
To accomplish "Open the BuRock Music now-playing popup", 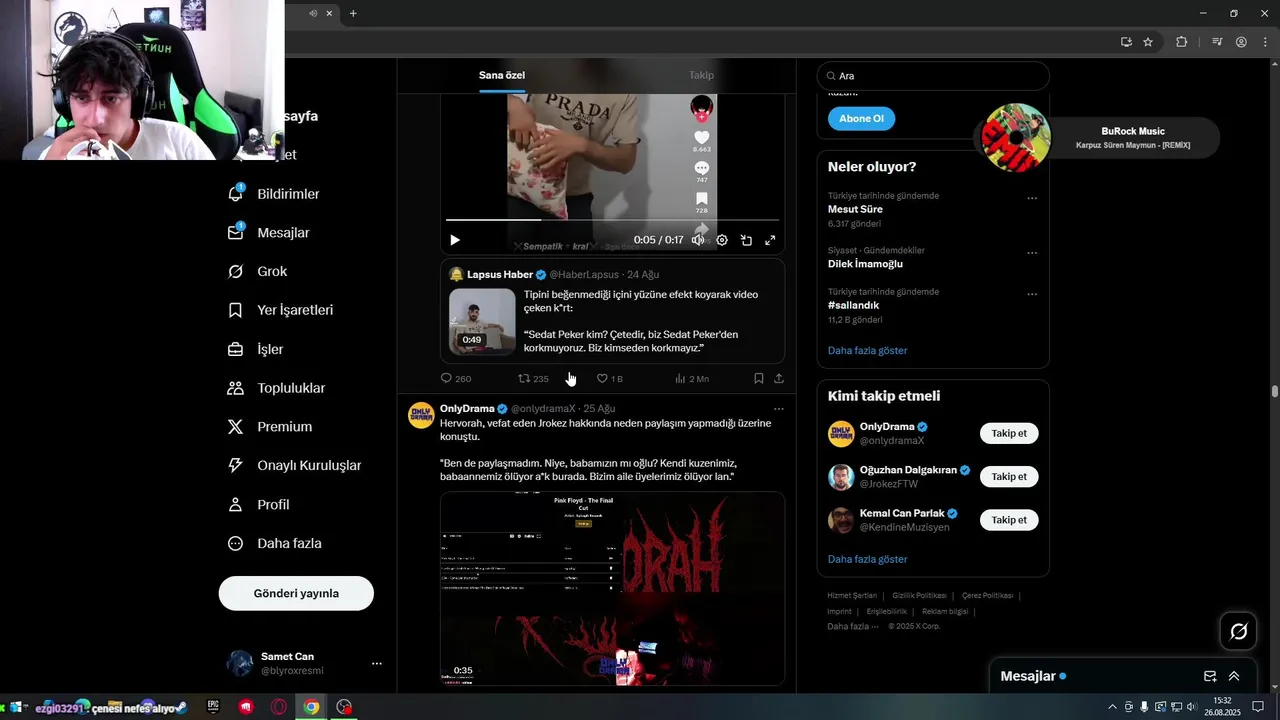I will coord(1100,138).
